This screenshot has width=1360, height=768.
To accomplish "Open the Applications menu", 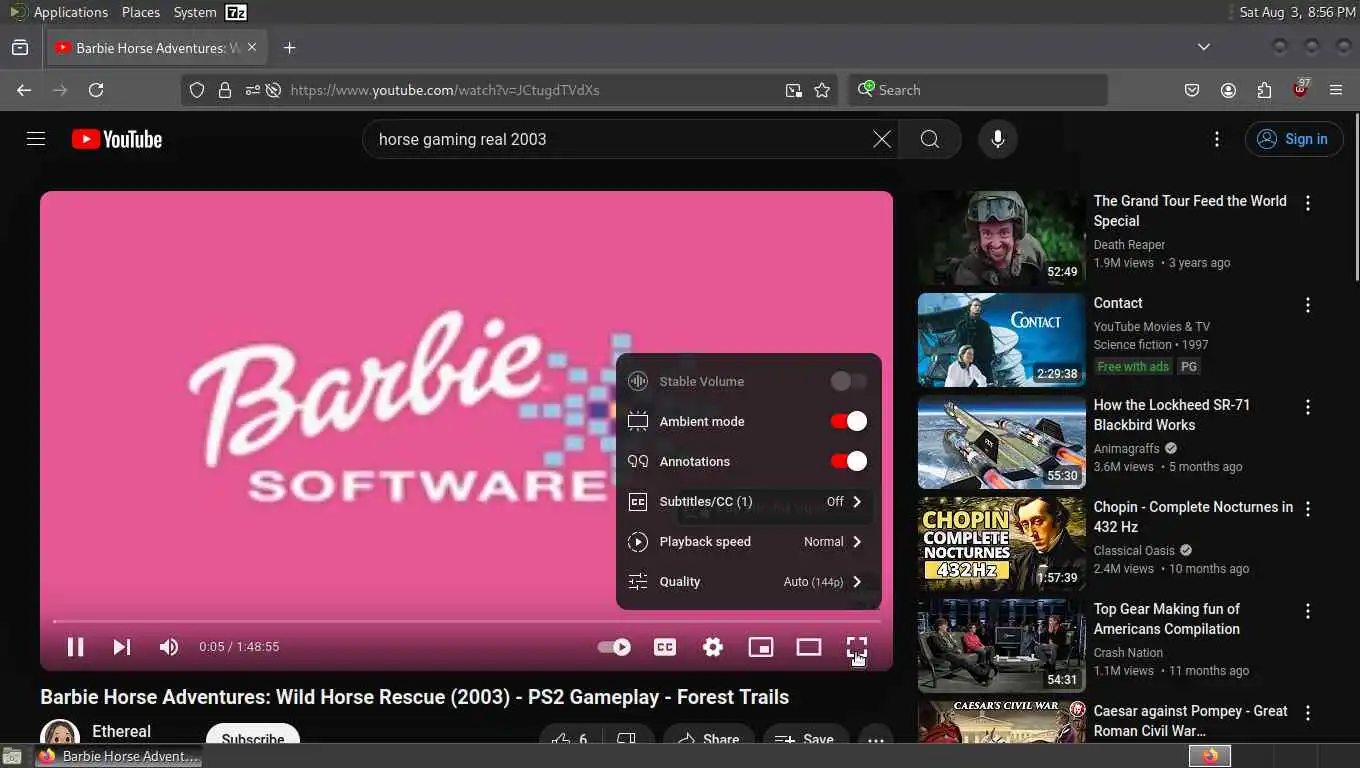I will [x=70, y=12].
